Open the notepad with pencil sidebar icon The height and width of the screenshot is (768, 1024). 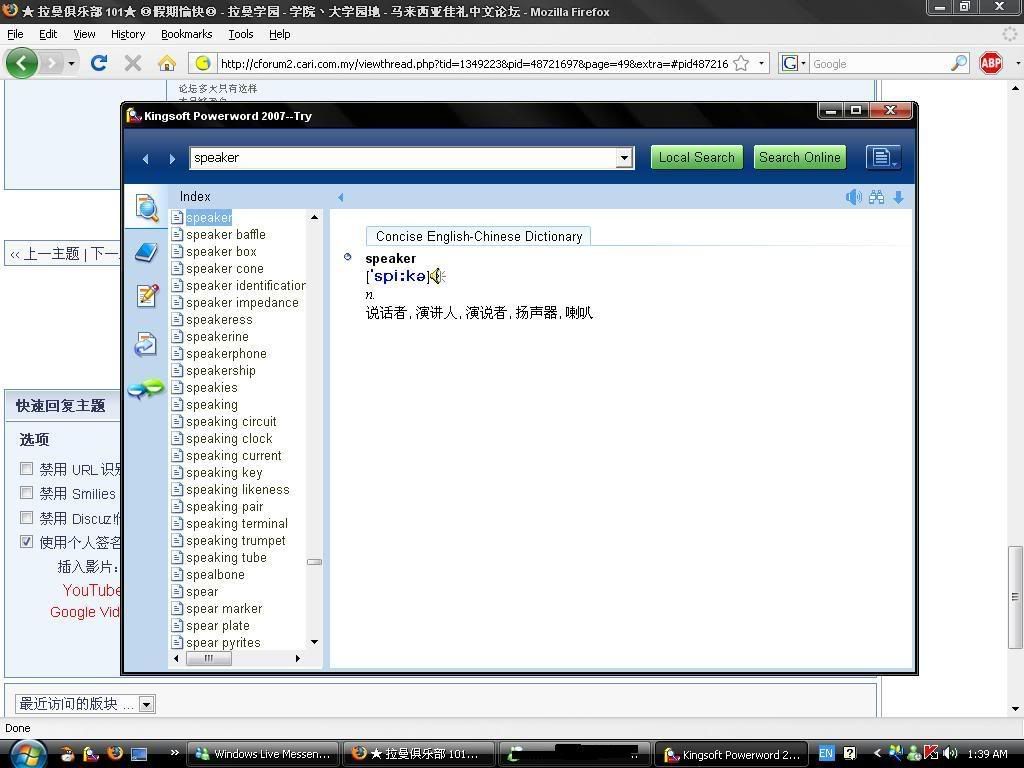(147, 296)
